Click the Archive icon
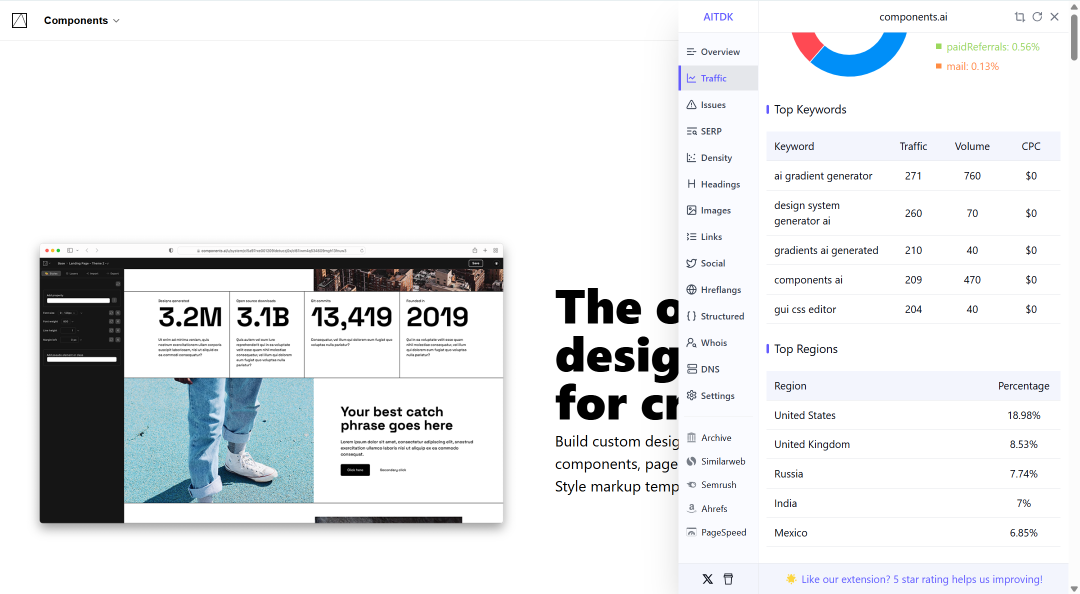Viewport: 1080px width, 594px height. (692, 438)
